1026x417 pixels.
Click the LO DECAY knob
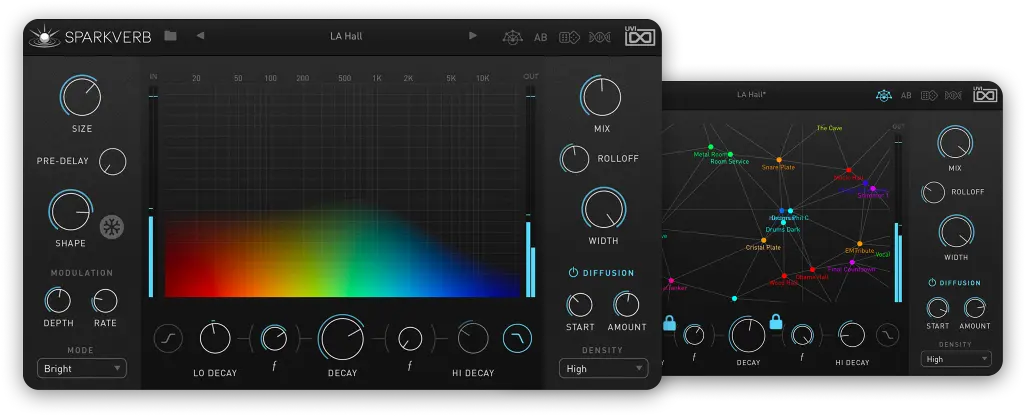click(215, 338)
